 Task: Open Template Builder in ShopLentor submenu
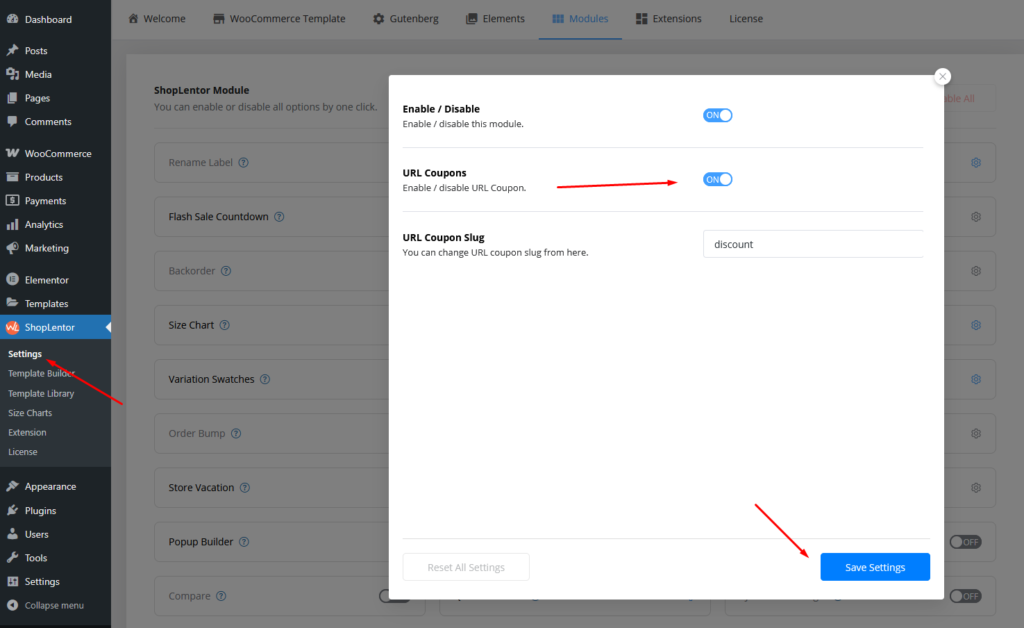click(41, 373)
